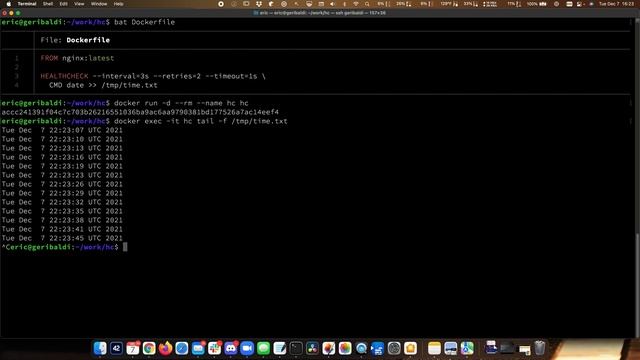Click the 22:23:45 UTC timestamp line
640x360 pixels.
62,238
